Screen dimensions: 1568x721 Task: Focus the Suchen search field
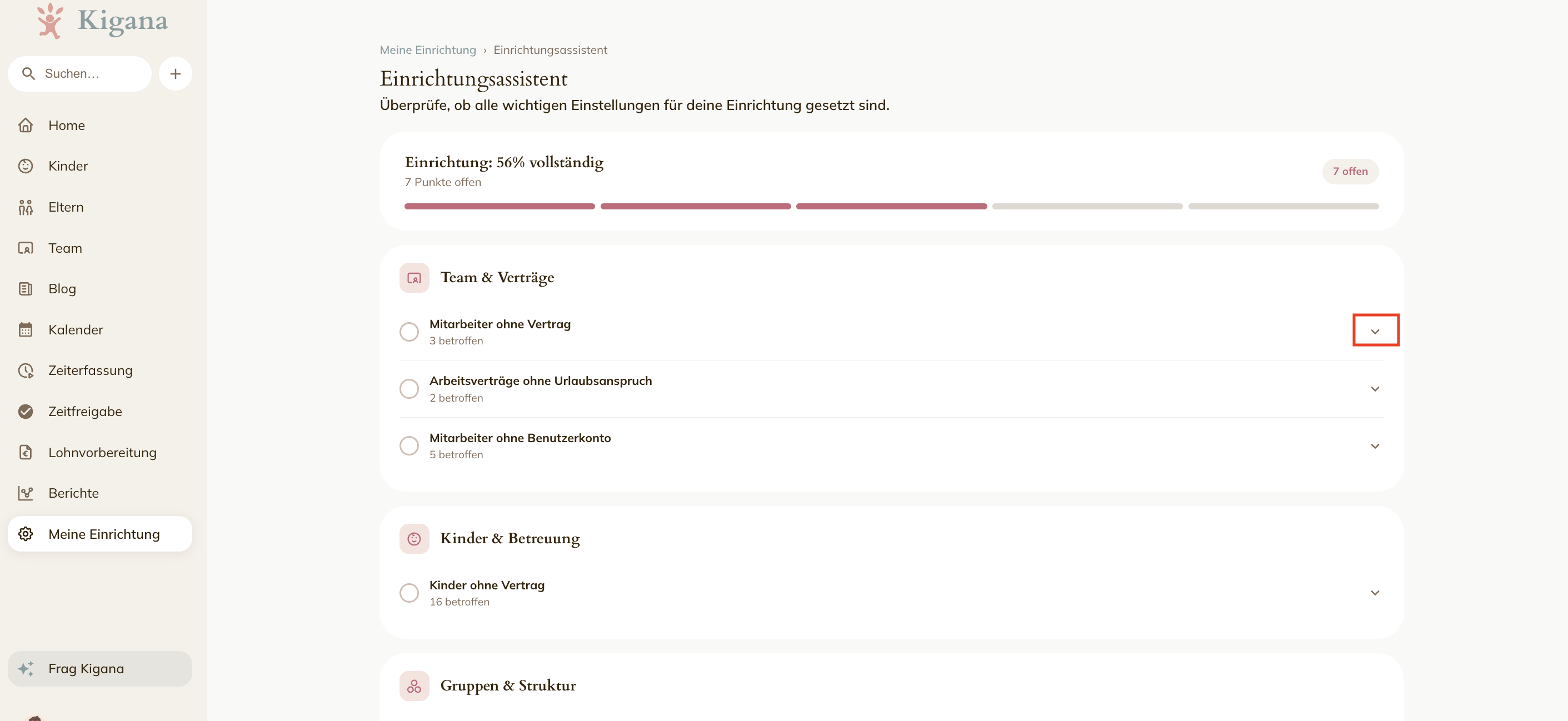(80, 74)
